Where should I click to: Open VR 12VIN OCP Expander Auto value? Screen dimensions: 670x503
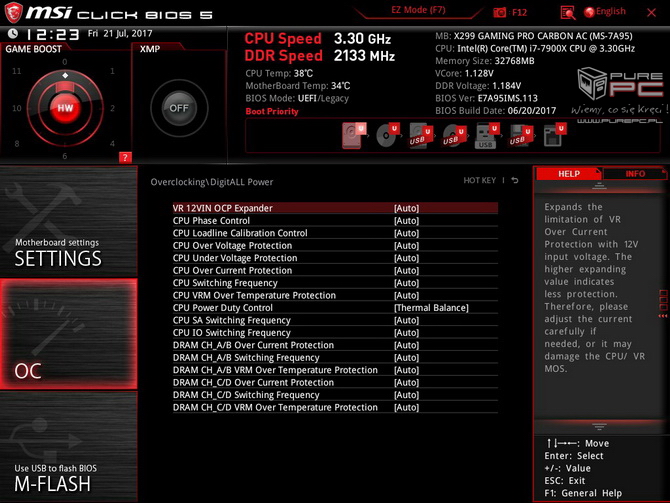click(406, 208)
